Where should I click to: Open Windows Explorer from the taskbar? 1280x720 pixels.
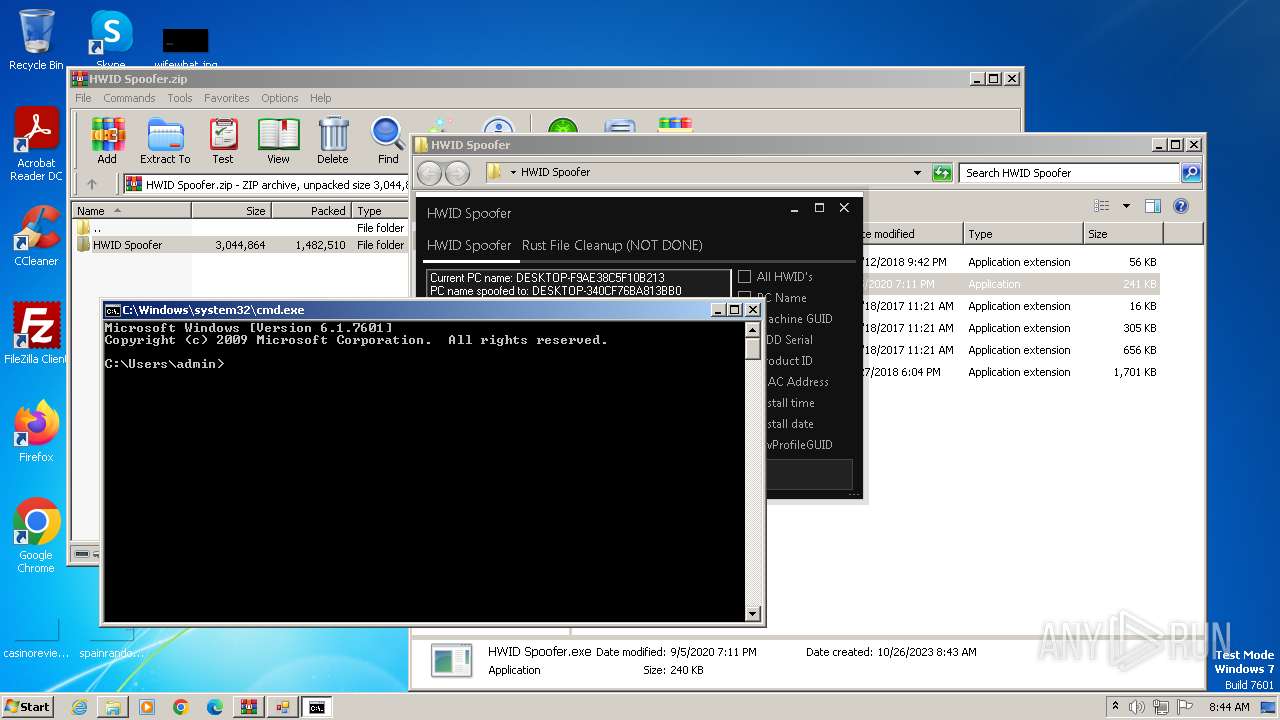pos(113,707)
